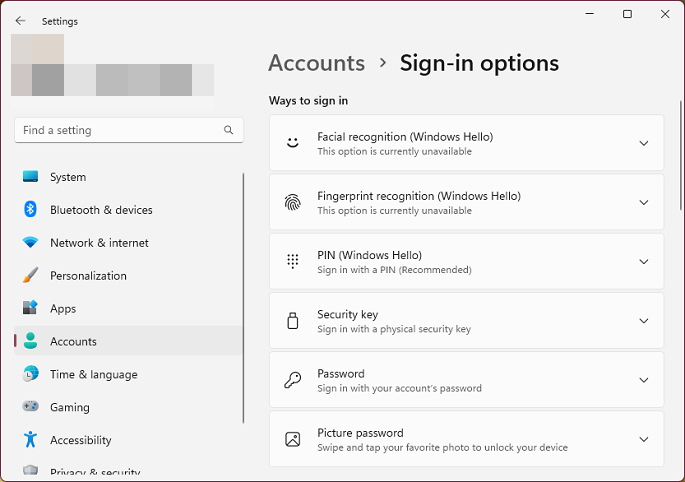The height and width of the screenshot is (482, 685).
Task: Click the fingerprint icon
Action: click(x=293, y=202)
